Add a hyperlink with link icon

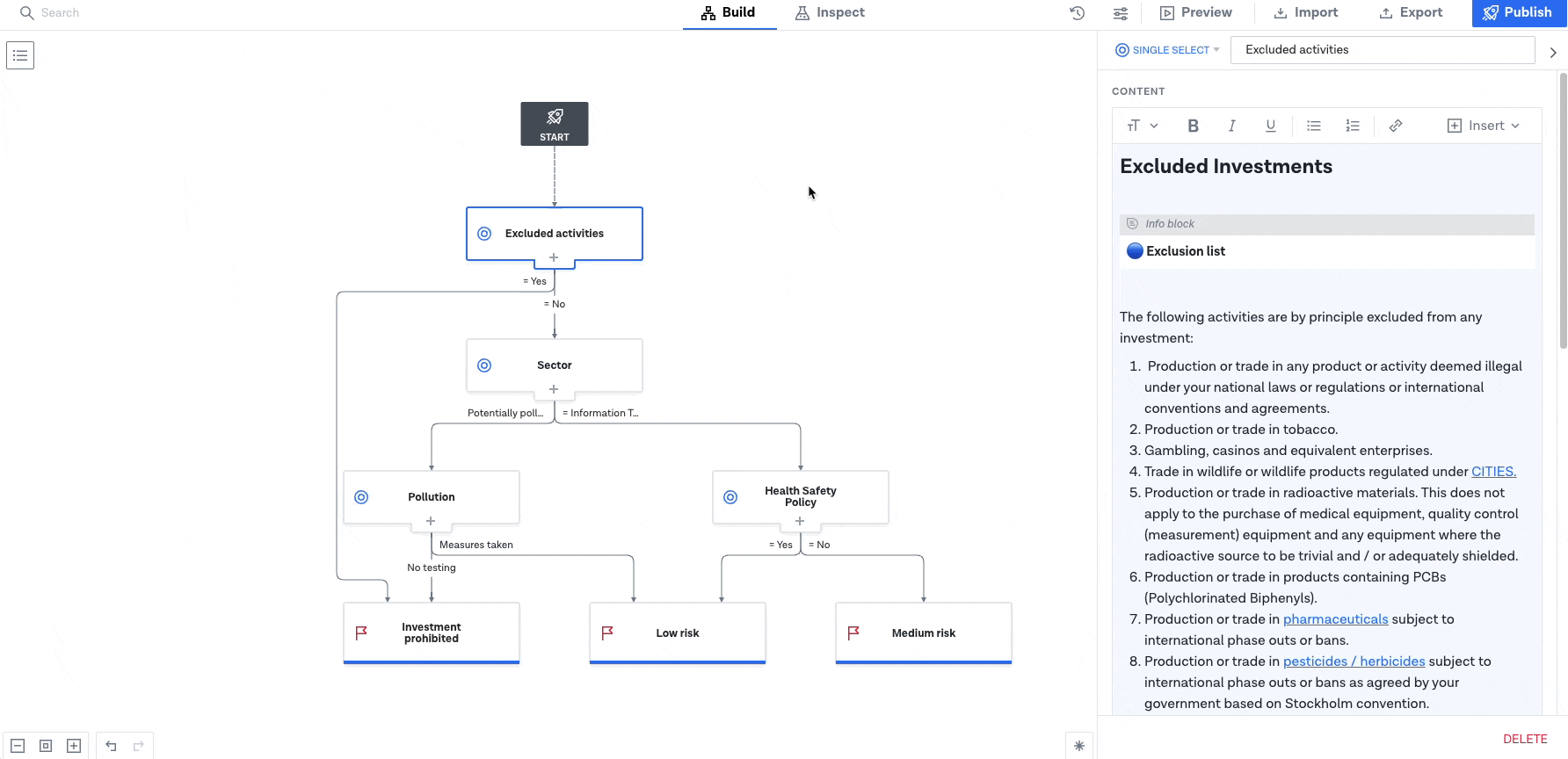[x=1396, y=126]
